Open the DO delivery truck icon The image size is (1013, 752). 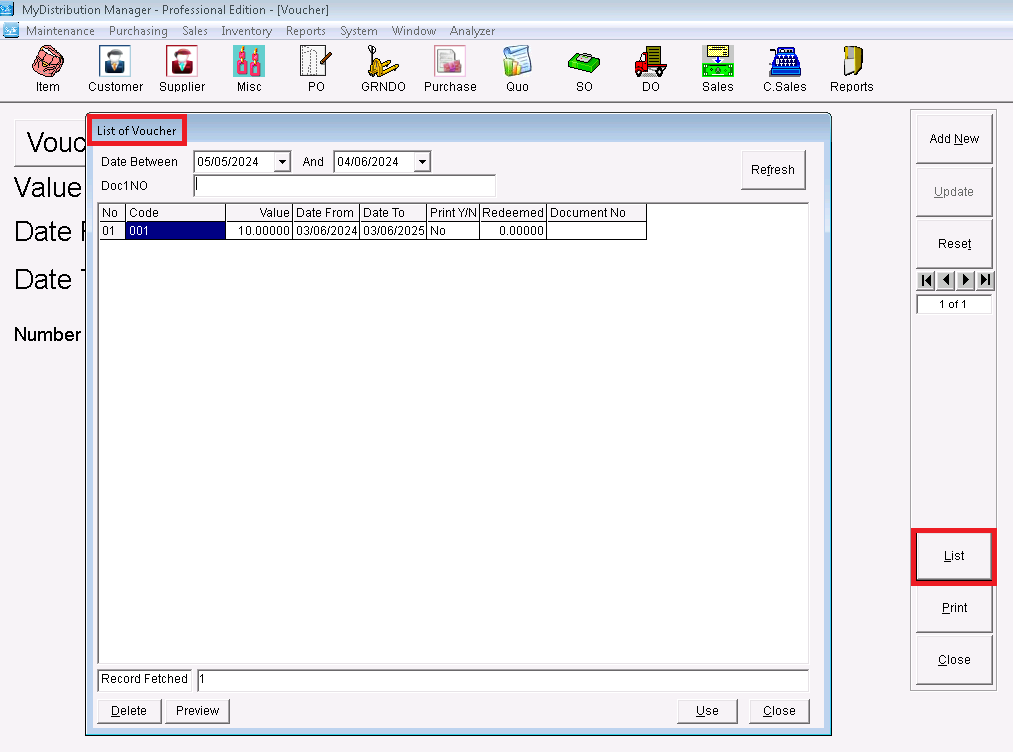(650, 63)
